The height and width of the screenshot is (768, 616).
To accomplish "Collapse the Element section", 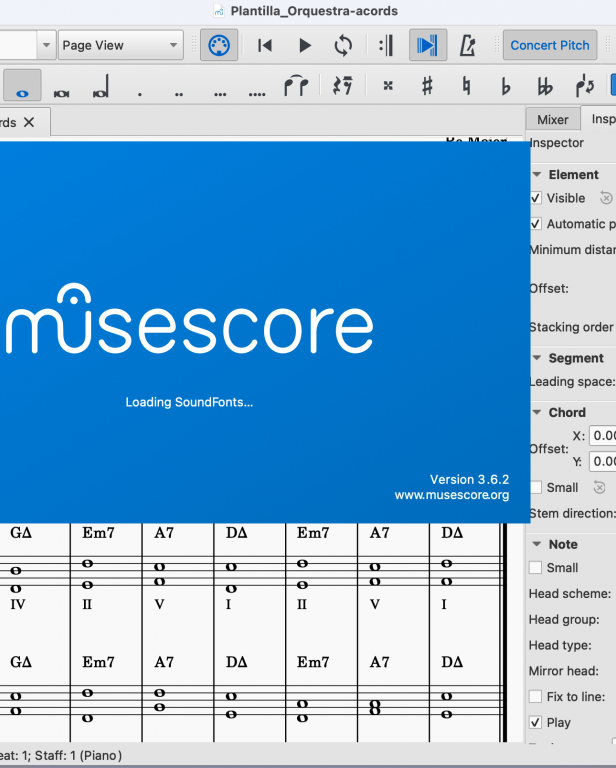I will (x=537, y=174).
